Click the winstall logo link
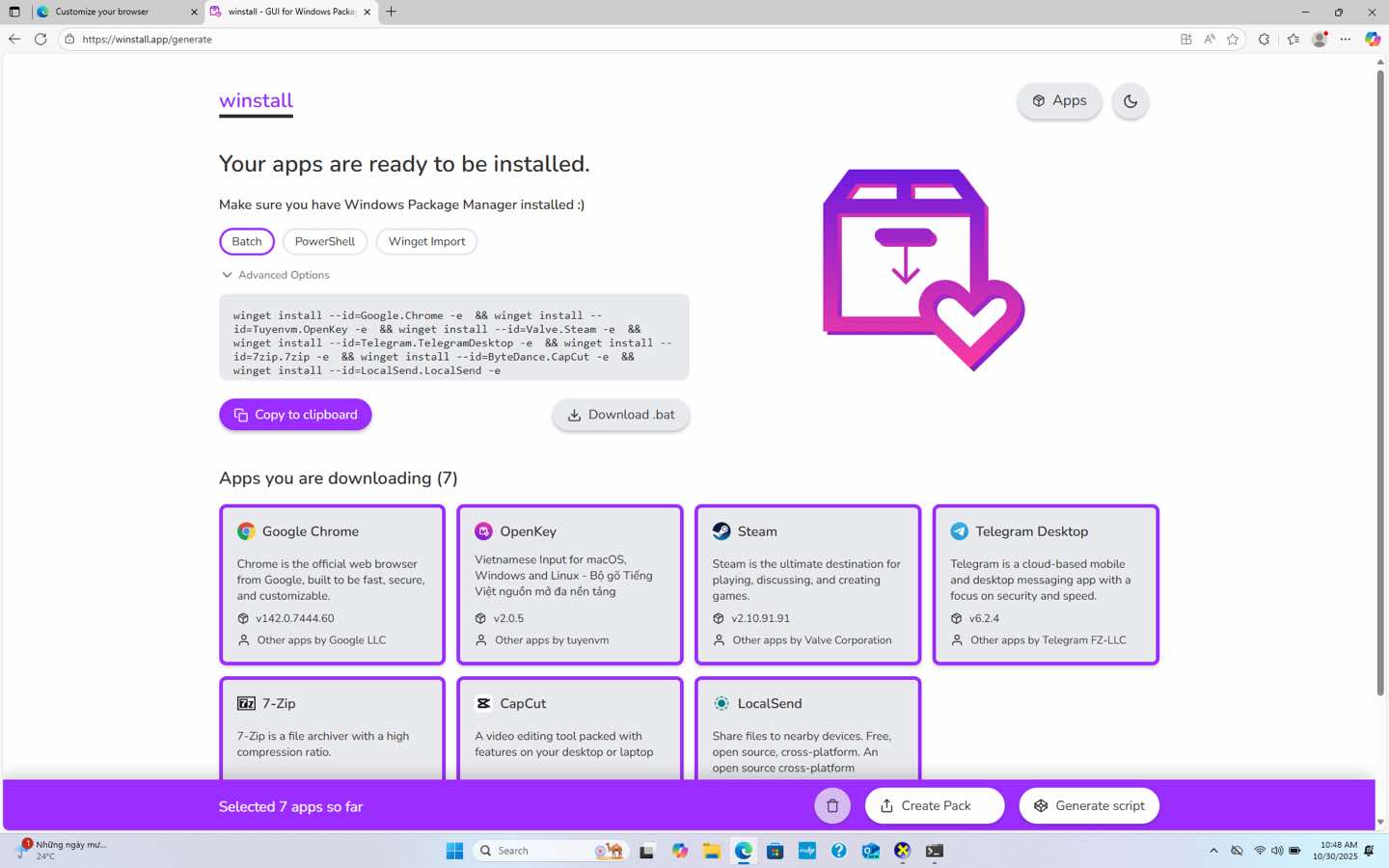This screenshot has height=868, width=1389. pyautogui.click(x=256, y=101)
